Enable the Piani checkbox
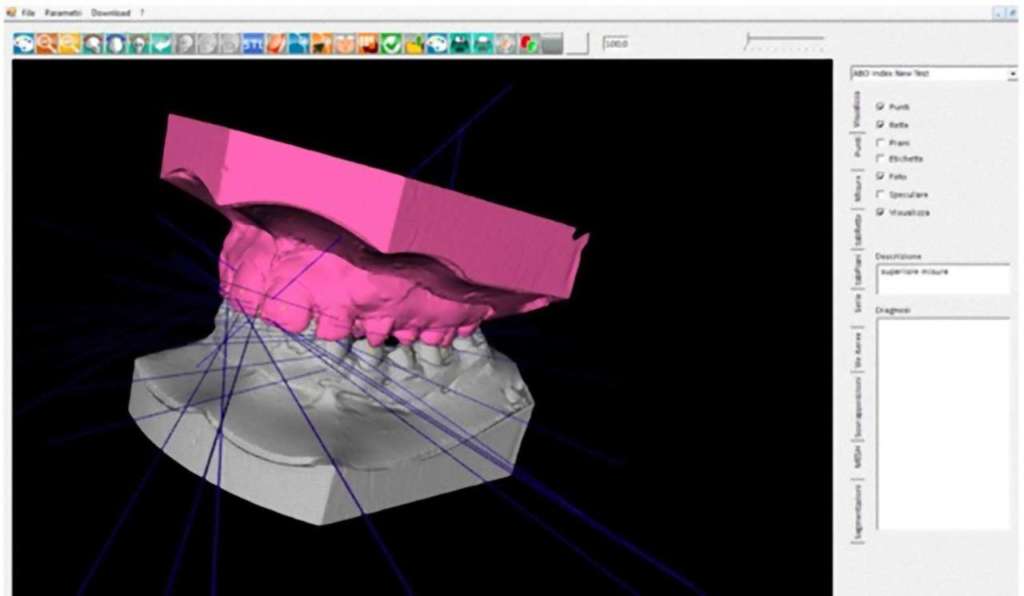The height and width of the screenshot is (596, 1024). [879, 142]
